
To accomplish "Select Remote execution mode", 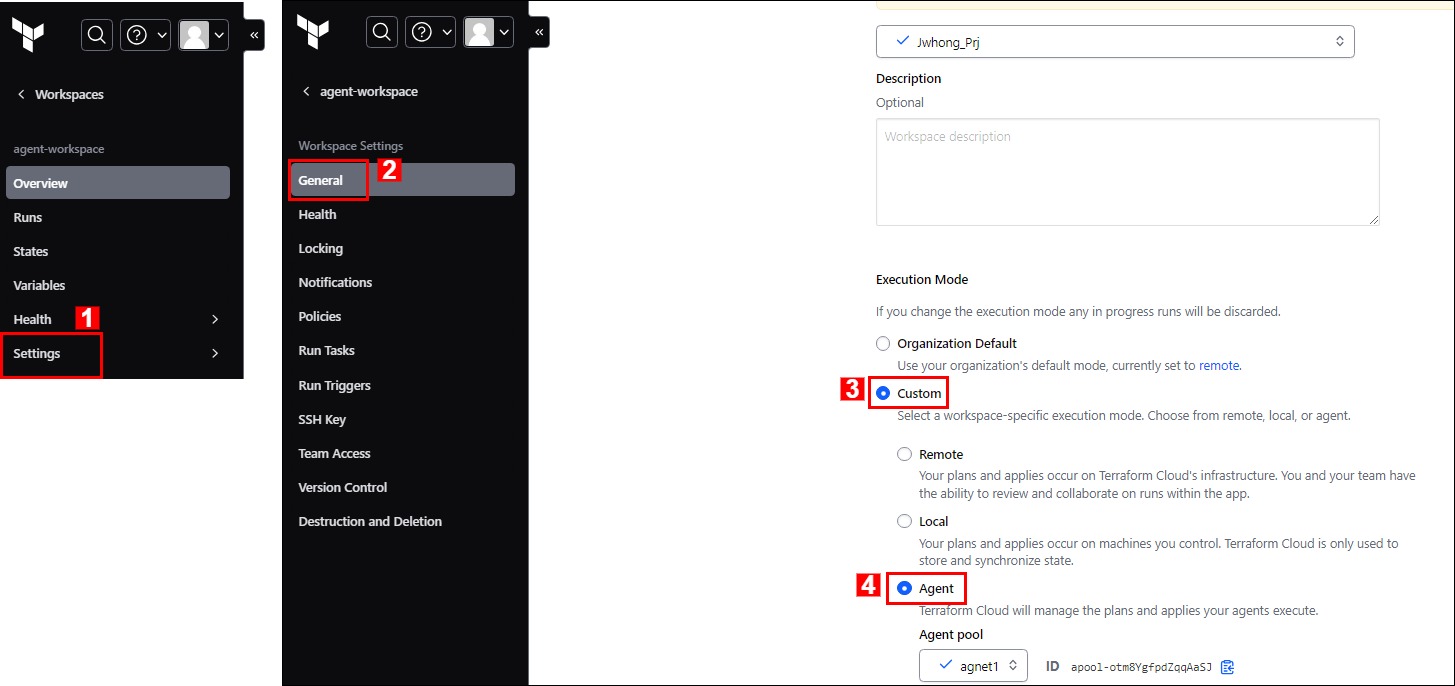I will point(905,454).
